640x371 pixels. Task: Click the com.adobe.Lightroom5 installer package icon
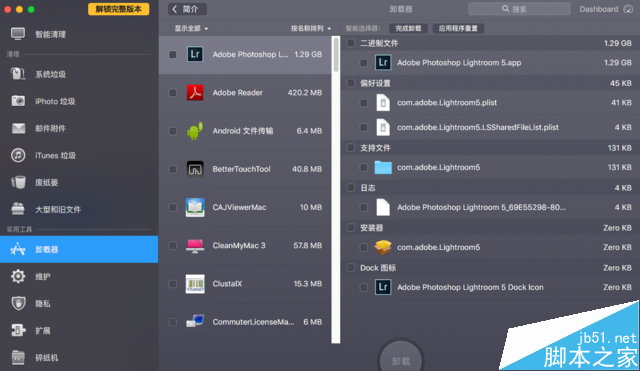point(383,247)
